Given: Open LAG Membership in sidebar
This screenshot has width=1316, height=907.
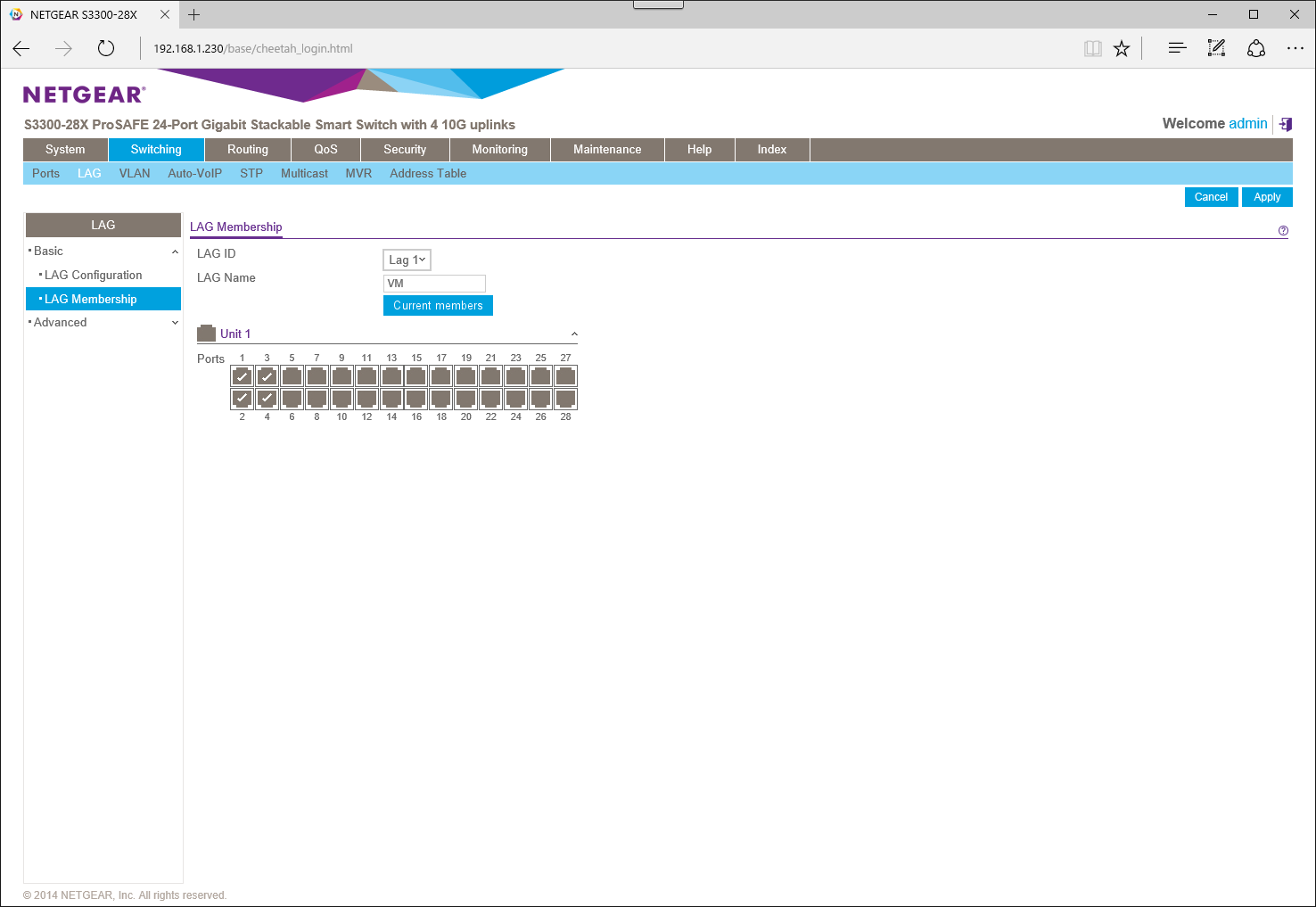Looking at the screenshot, I should click(x=103, y=299).
